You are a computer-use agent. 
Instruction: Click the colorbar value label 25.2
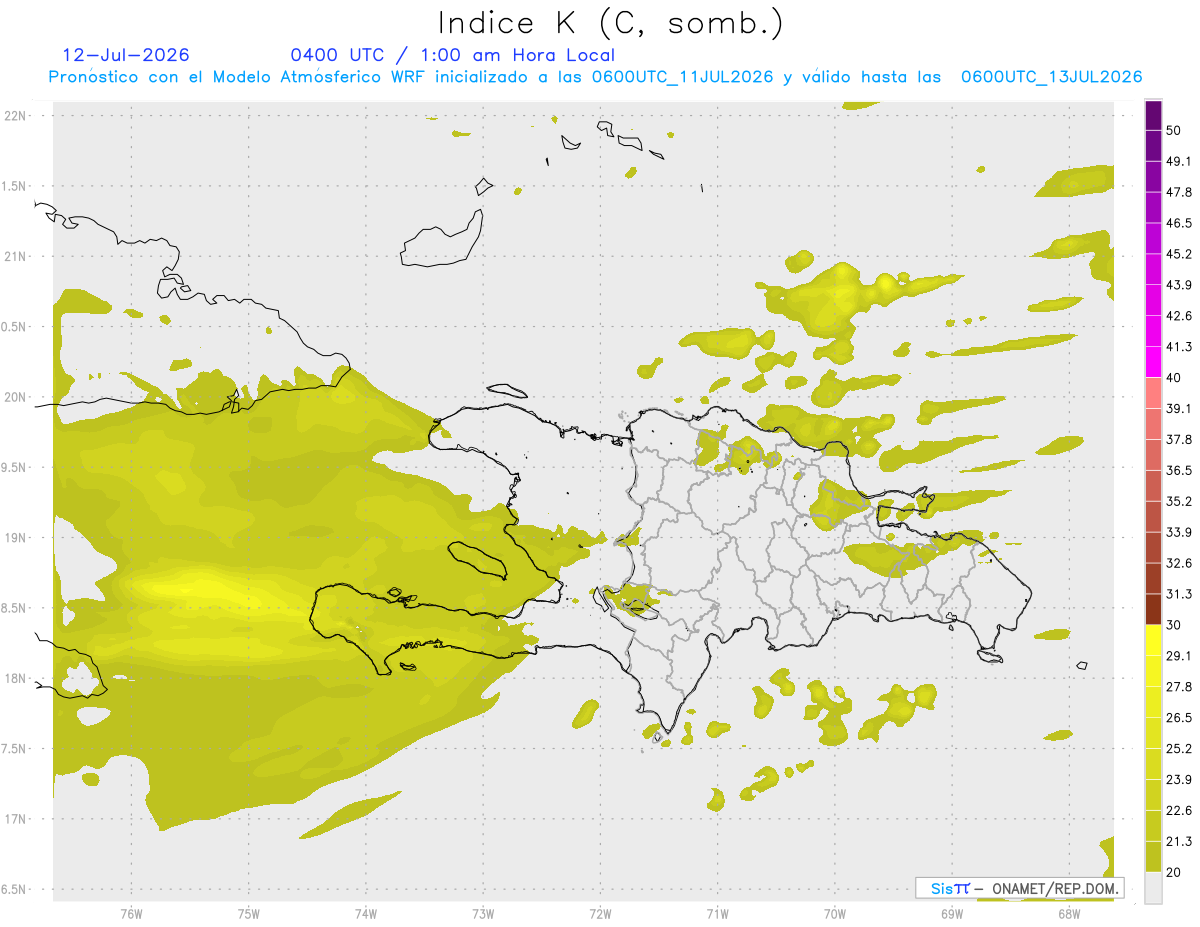tap(1179, 748)
